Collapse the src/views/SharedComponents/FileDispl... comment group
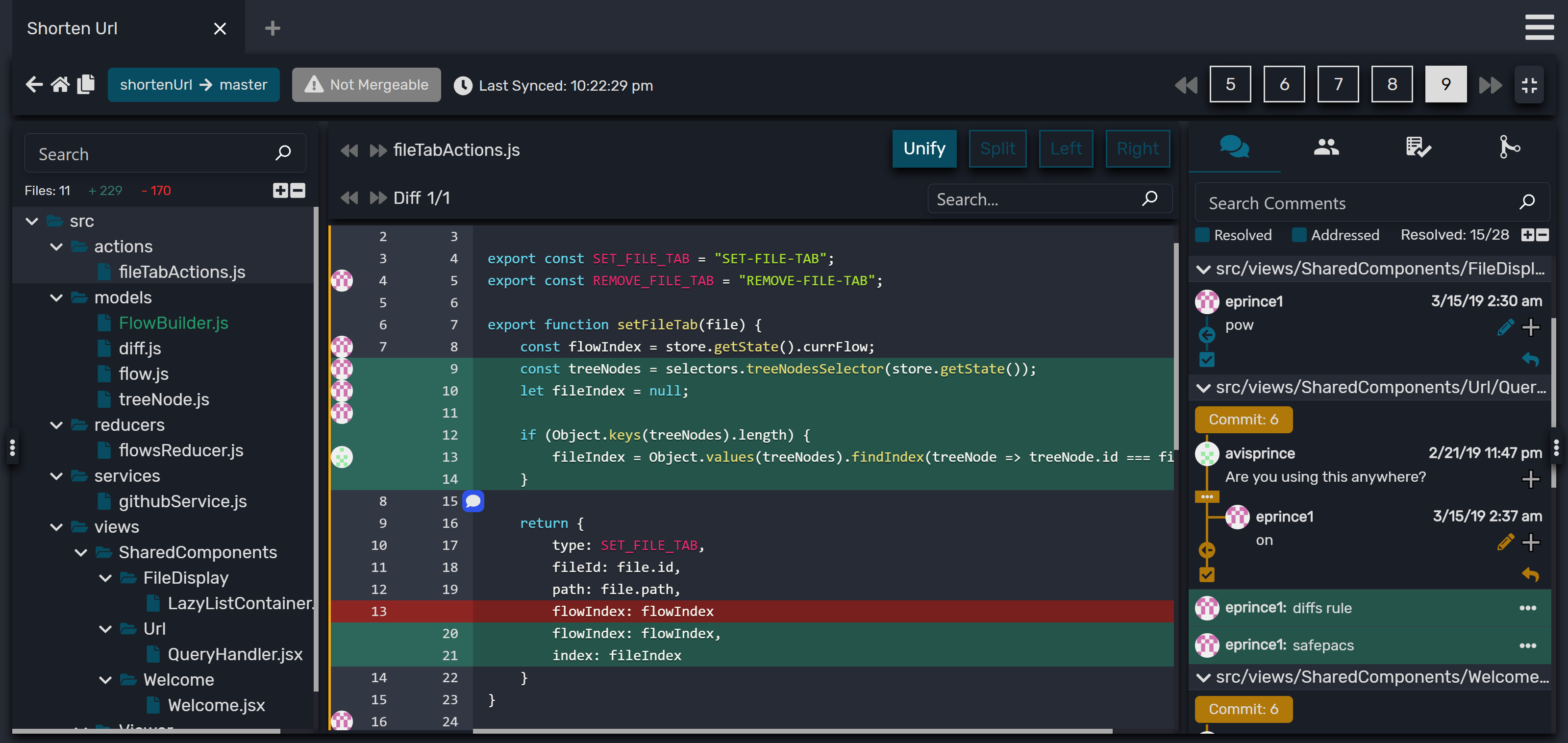1568x743 pixels. pos(1203,269)
